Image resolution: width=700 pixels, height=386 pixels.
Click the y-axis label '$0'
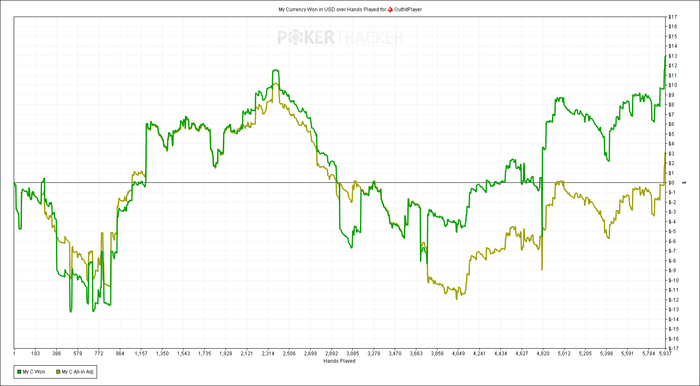pyautogui.click(x=670, y=183)
